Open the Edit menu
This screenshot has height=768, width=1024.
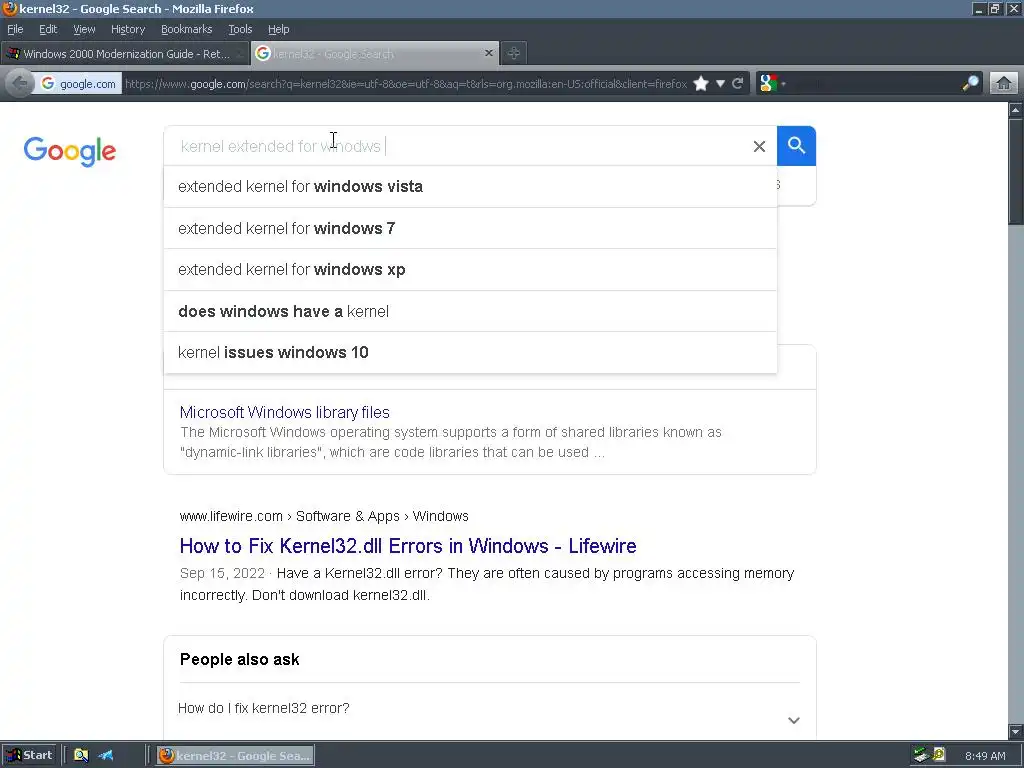point(48,29)
